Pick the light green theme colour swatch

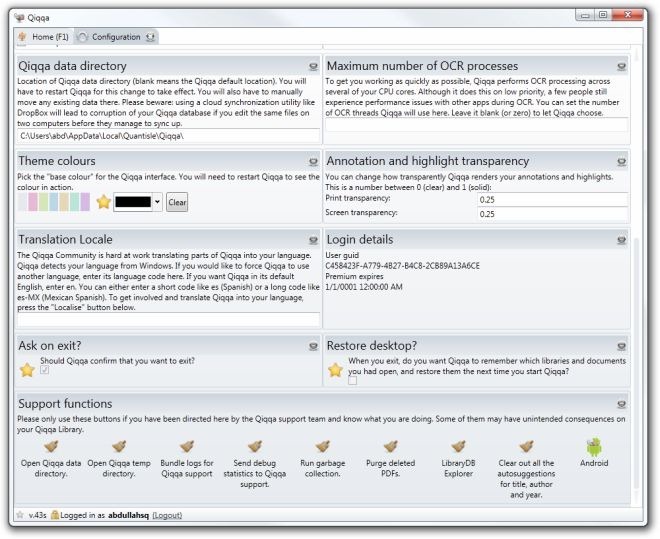click(x=43, y=202)
